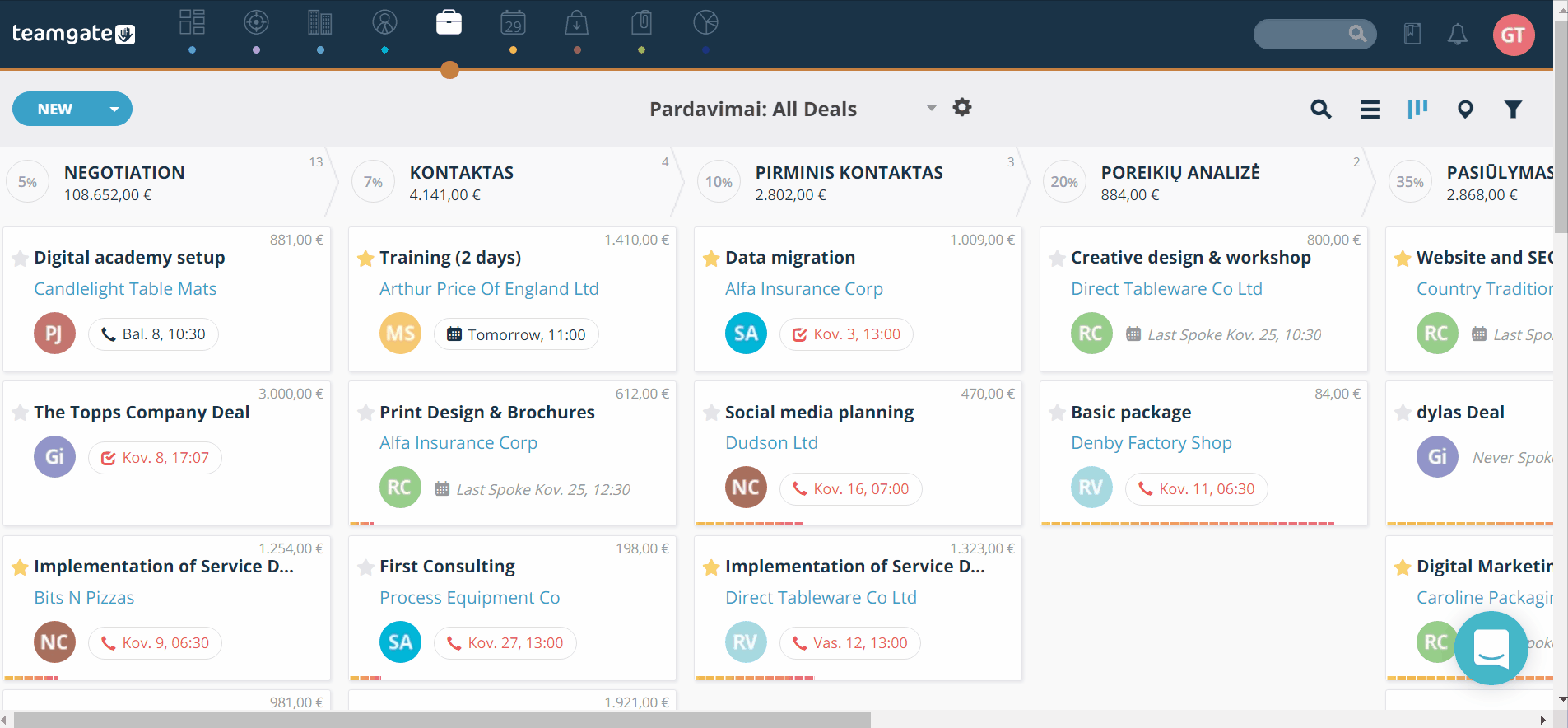Click the horizontal scrollbar at bottom
This screenshot has height=728, width=1568.
tap(443, 720)
